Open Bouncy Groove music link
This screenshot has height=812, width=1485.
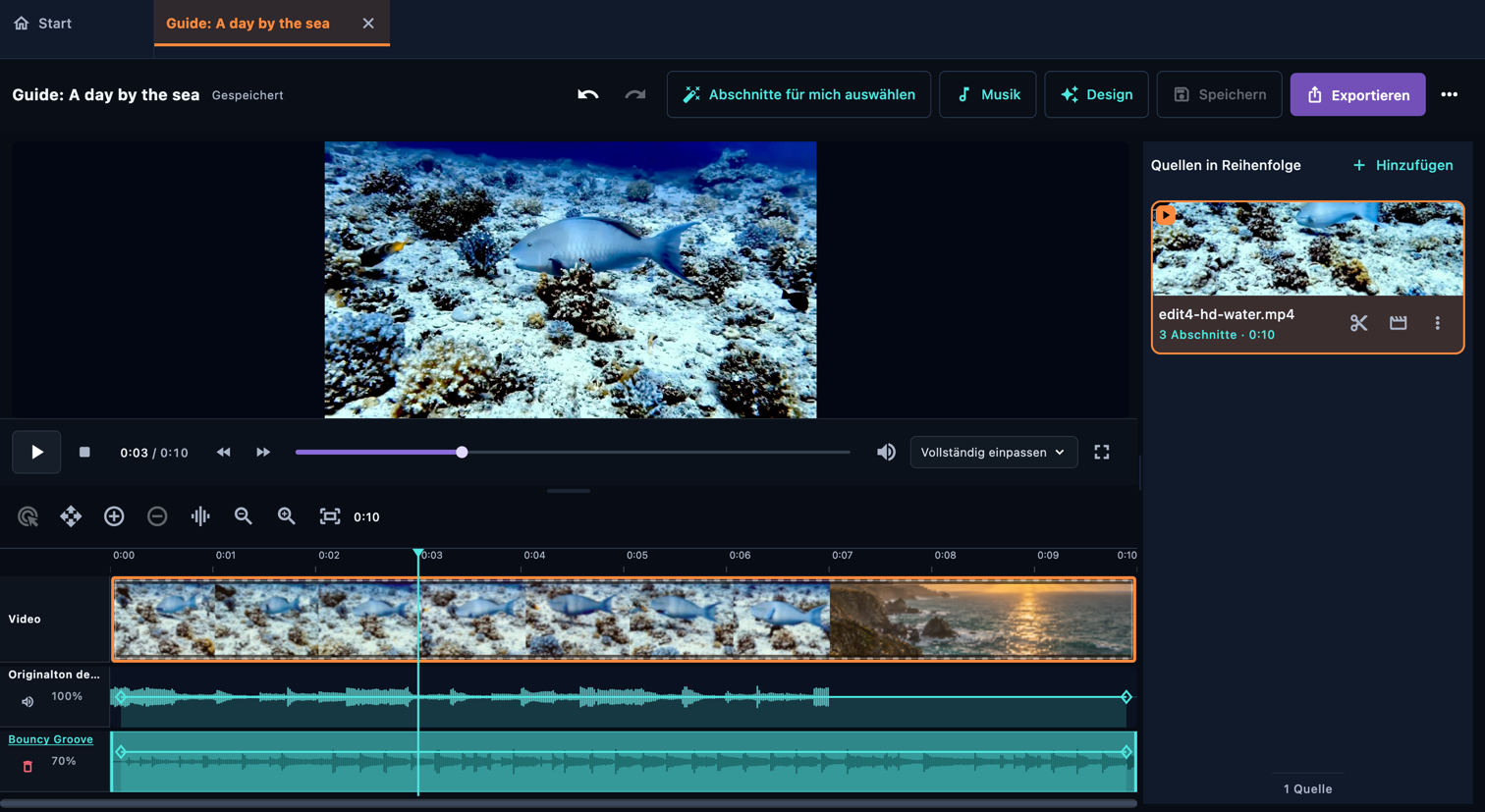coord(51,739)
